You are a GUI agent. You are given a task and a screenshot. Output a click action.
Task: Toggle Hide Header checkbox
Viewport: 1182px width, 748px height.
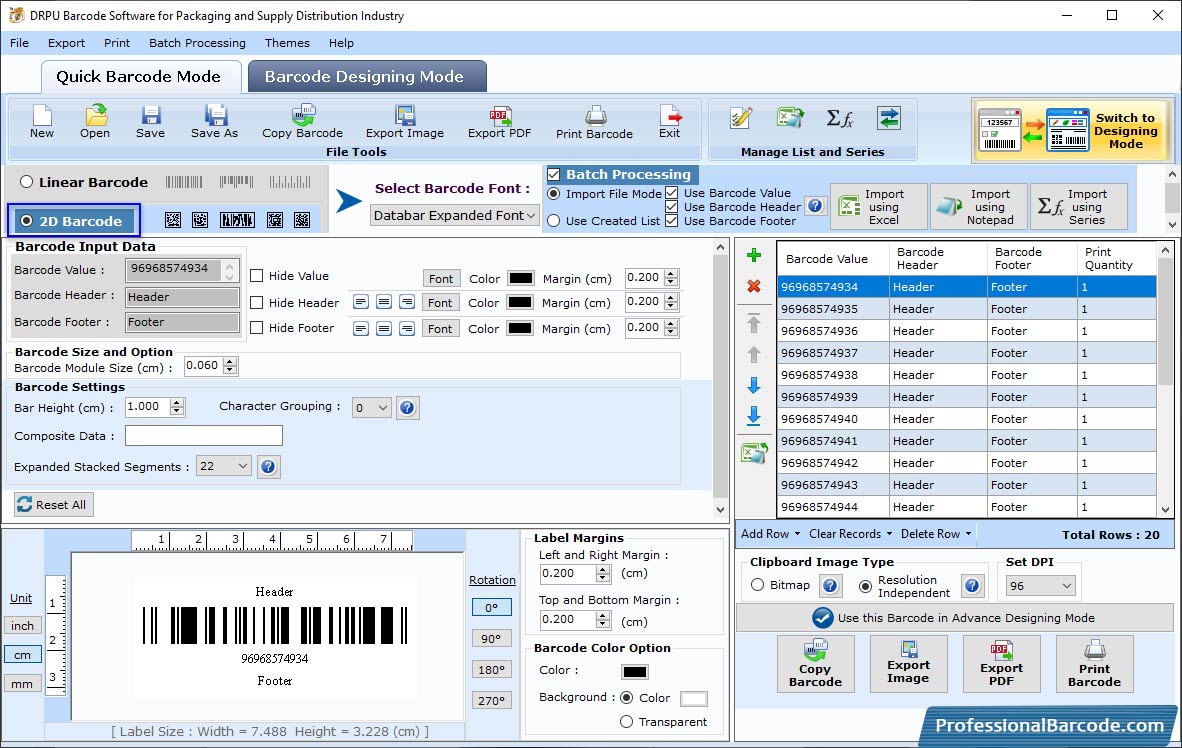(256, 302)
